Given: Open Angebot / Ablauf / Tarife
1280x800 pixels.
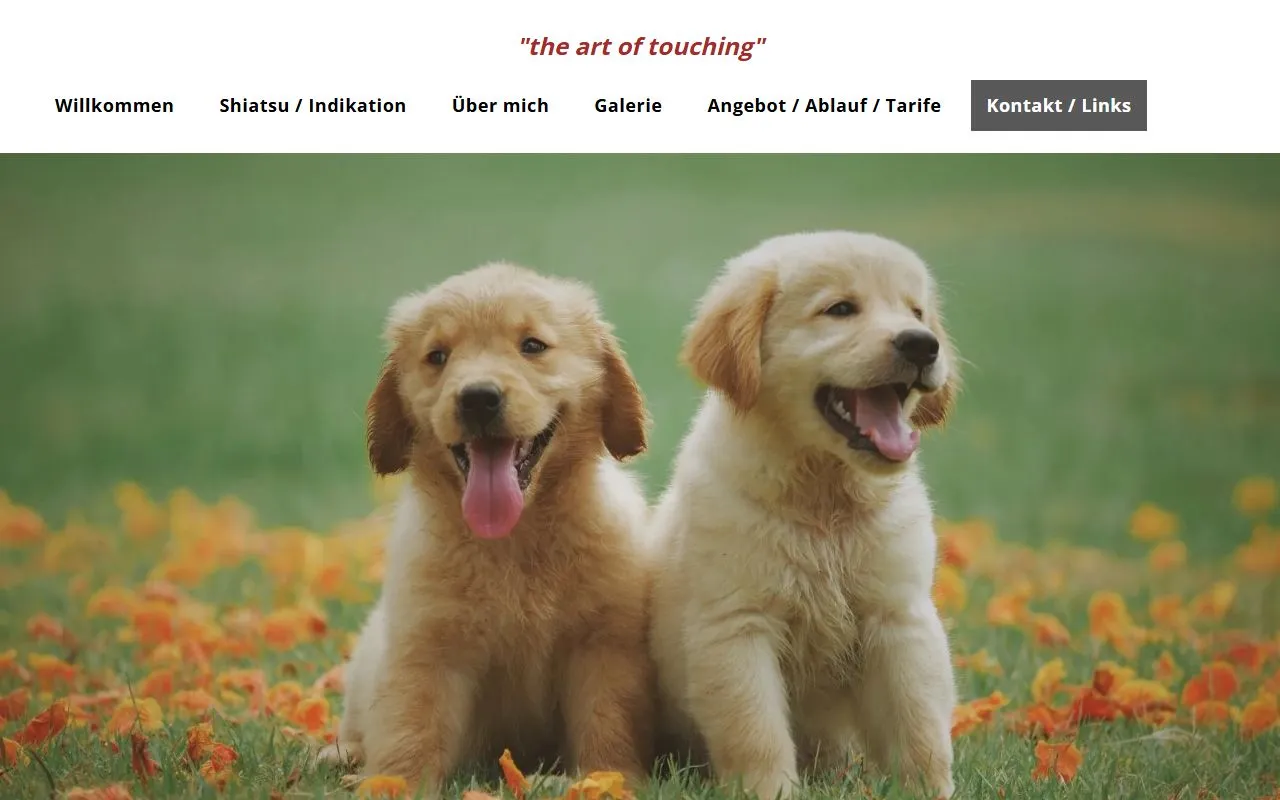Looking at the screenshot, I should point(824,105).
